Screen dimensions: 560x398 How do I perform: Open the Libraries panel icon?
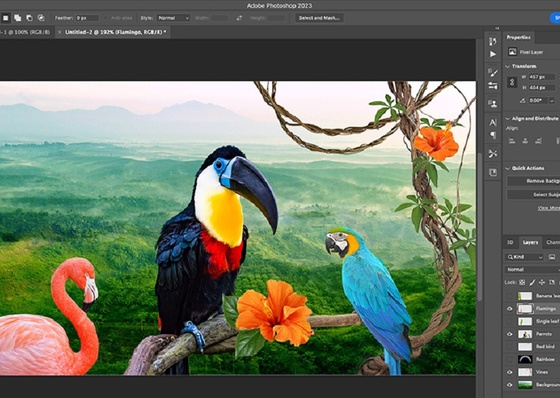point(493,173)
